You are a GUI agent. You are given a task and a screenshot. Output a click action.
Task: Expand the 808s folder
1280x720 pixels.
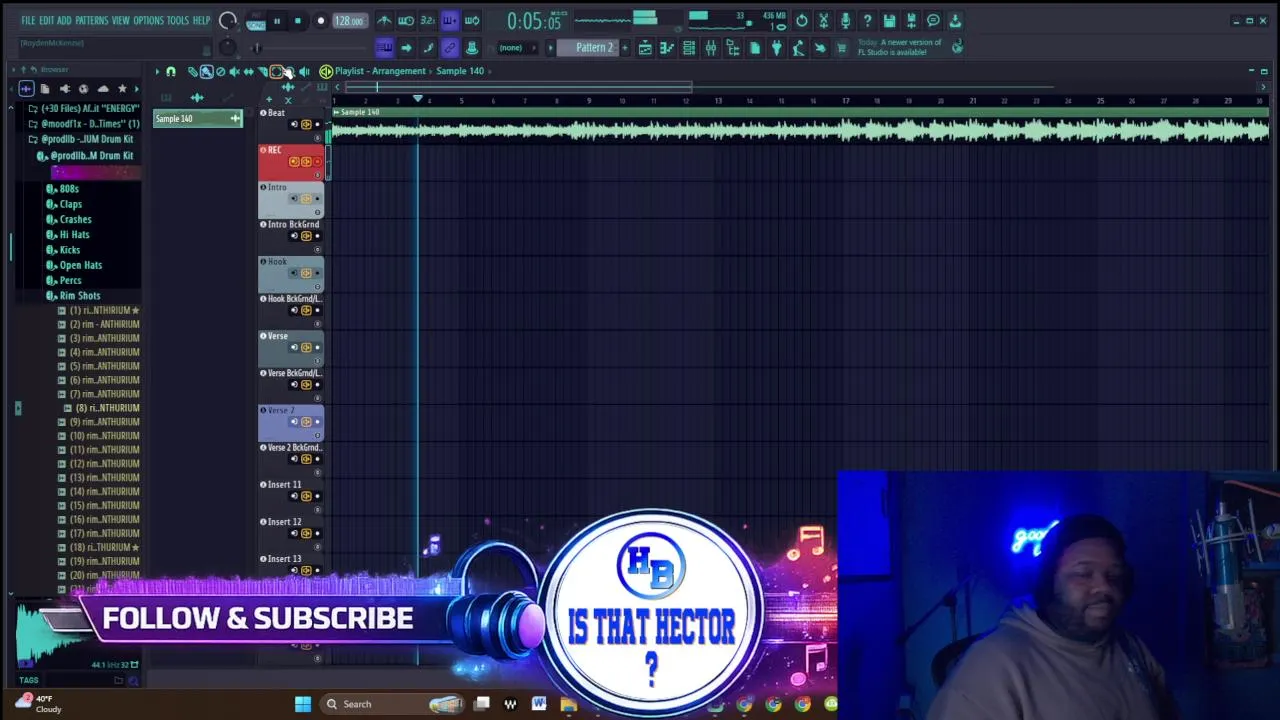pos(62,189)
